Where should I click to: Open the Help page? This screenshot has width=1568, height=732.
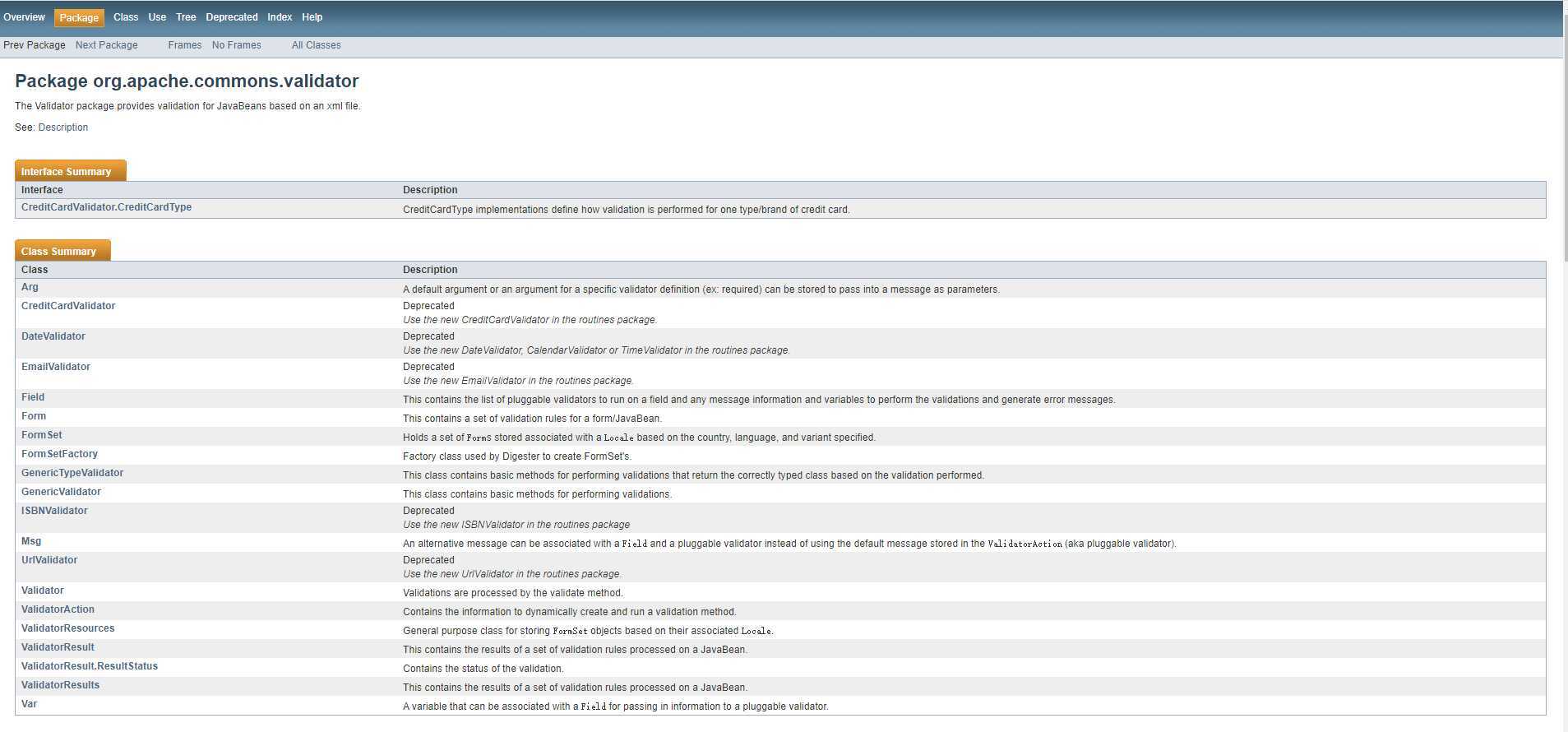(x=312, y=17)
